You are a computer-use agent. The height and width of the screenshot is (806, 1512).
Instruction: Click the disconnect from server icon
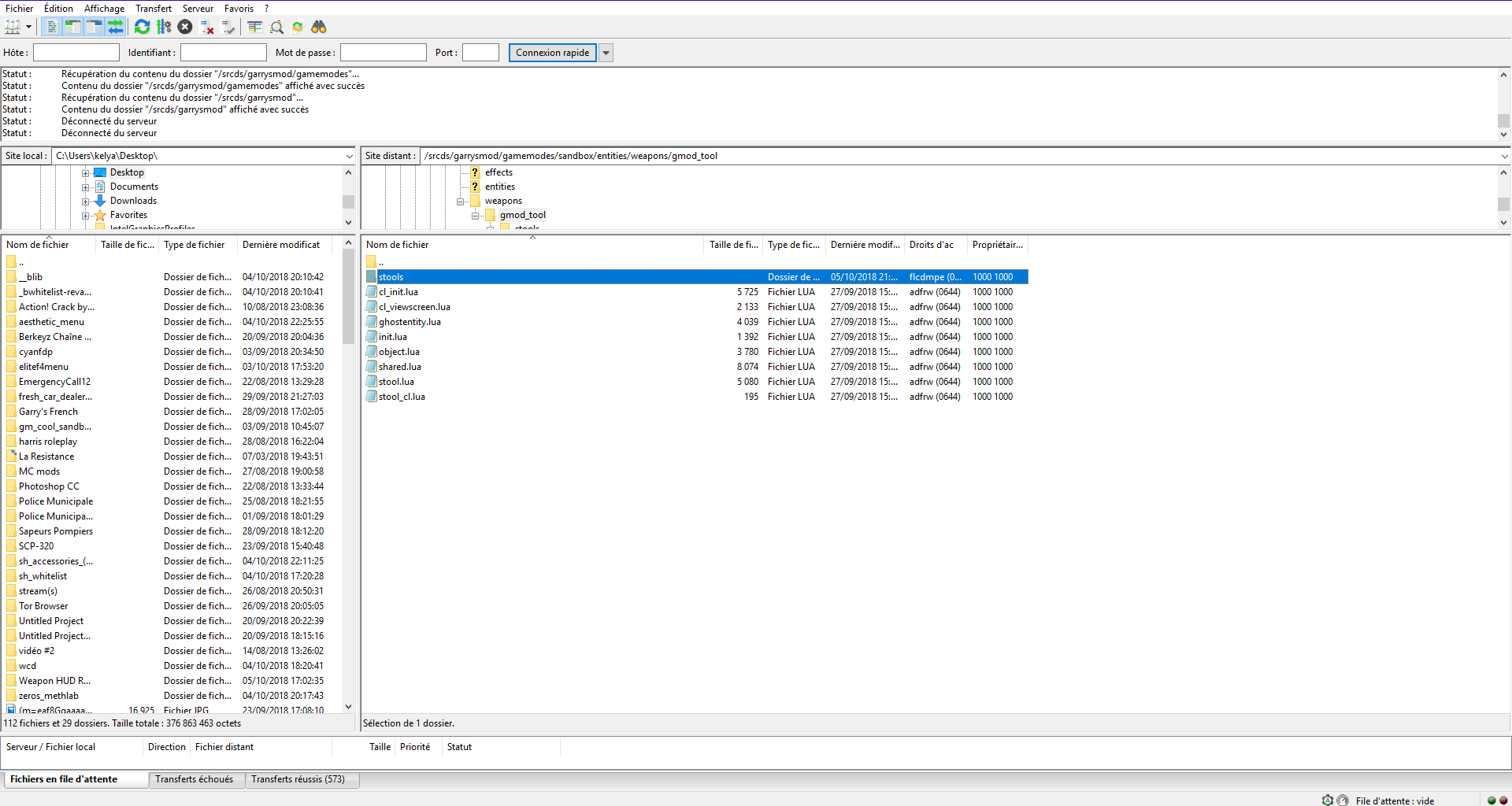(207, 27)
